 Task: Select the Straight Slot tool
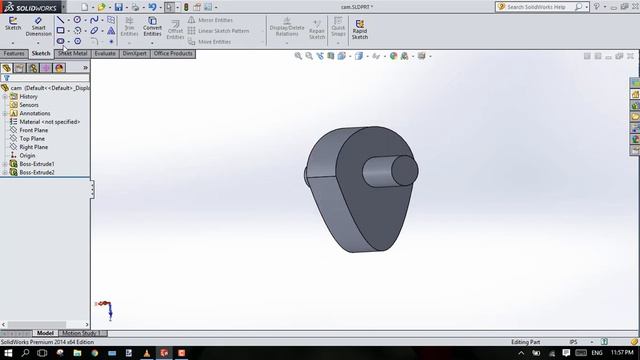click(x=60, y=41)
